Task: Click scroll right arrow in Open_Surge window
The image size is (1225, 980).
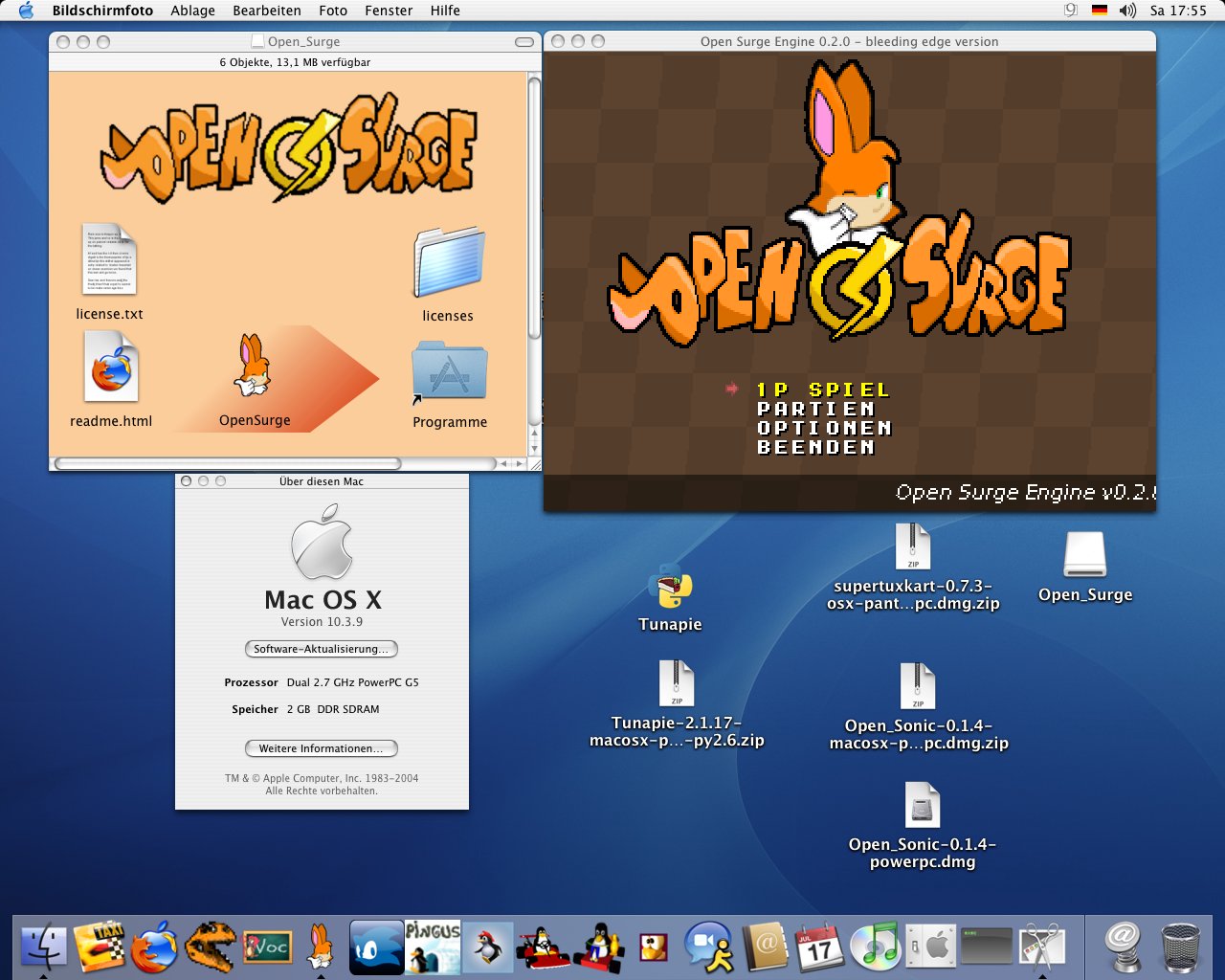Action: click(x=519, y=464)
